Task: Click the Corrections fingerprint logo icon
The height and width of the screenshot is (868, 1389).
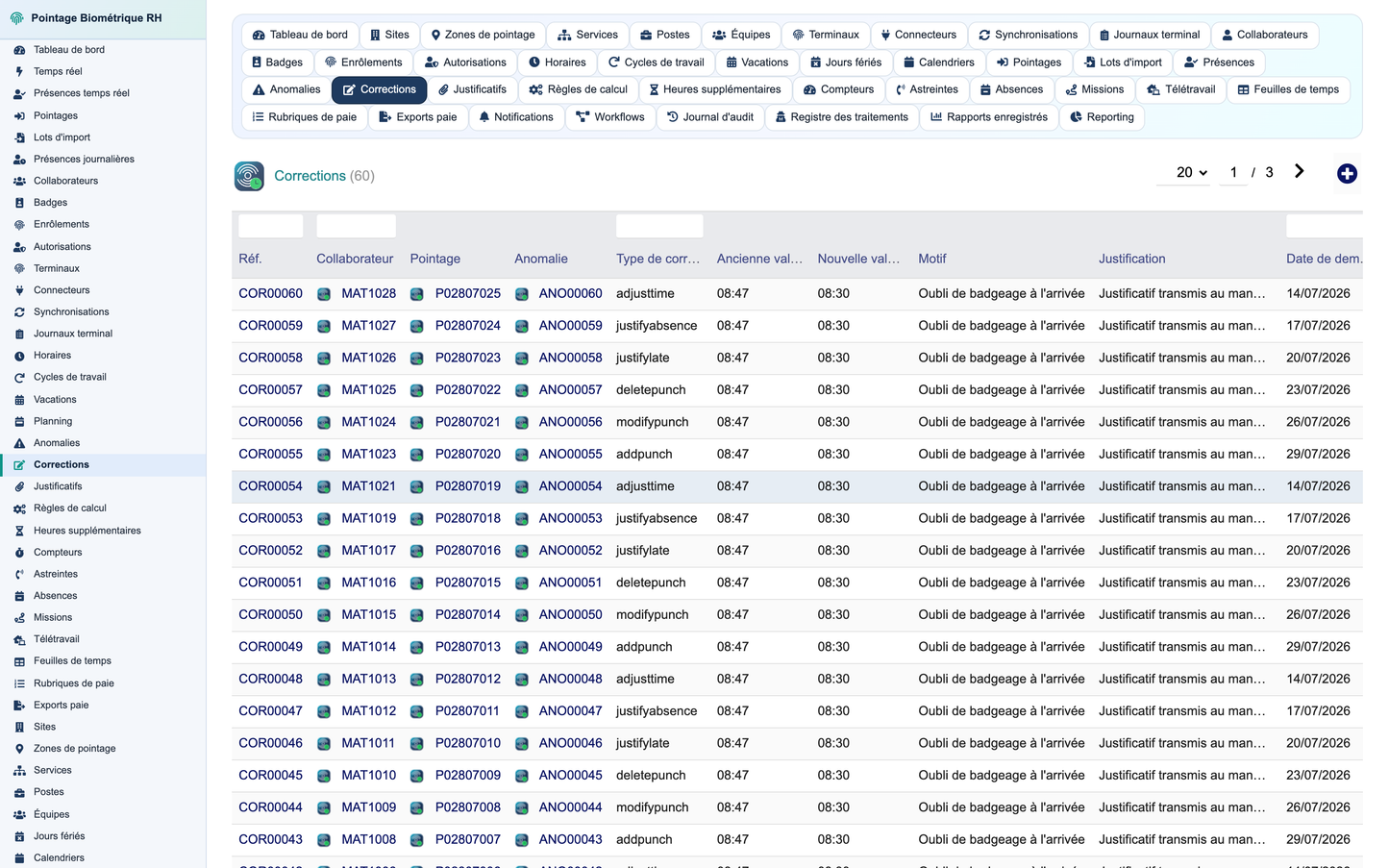Action: pyautogui.click(x=249, y=176)
